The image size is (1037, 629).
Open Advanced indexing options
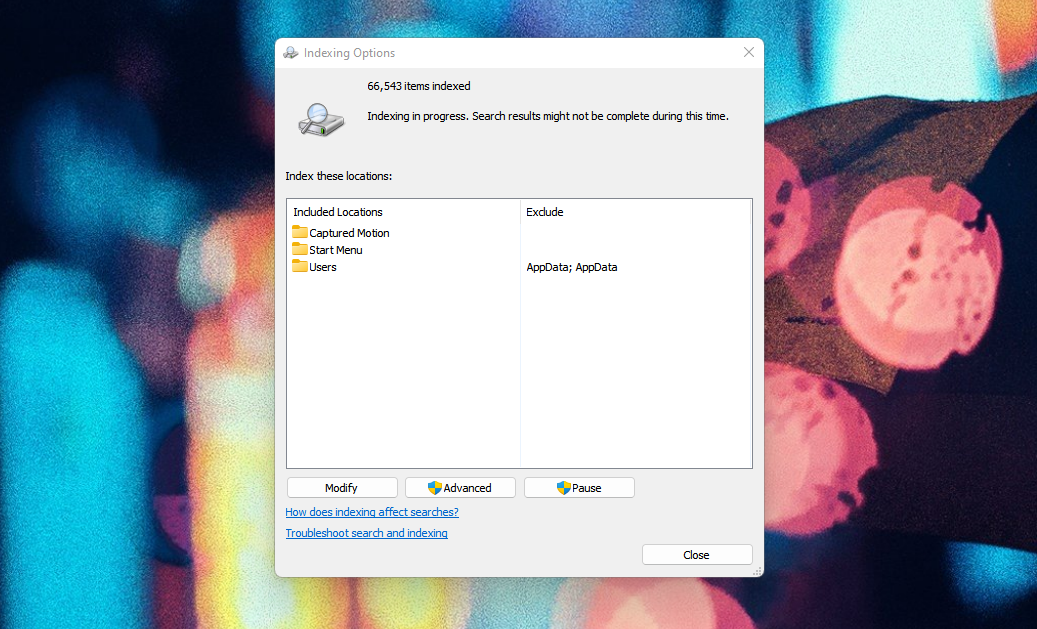coord(460,487)
